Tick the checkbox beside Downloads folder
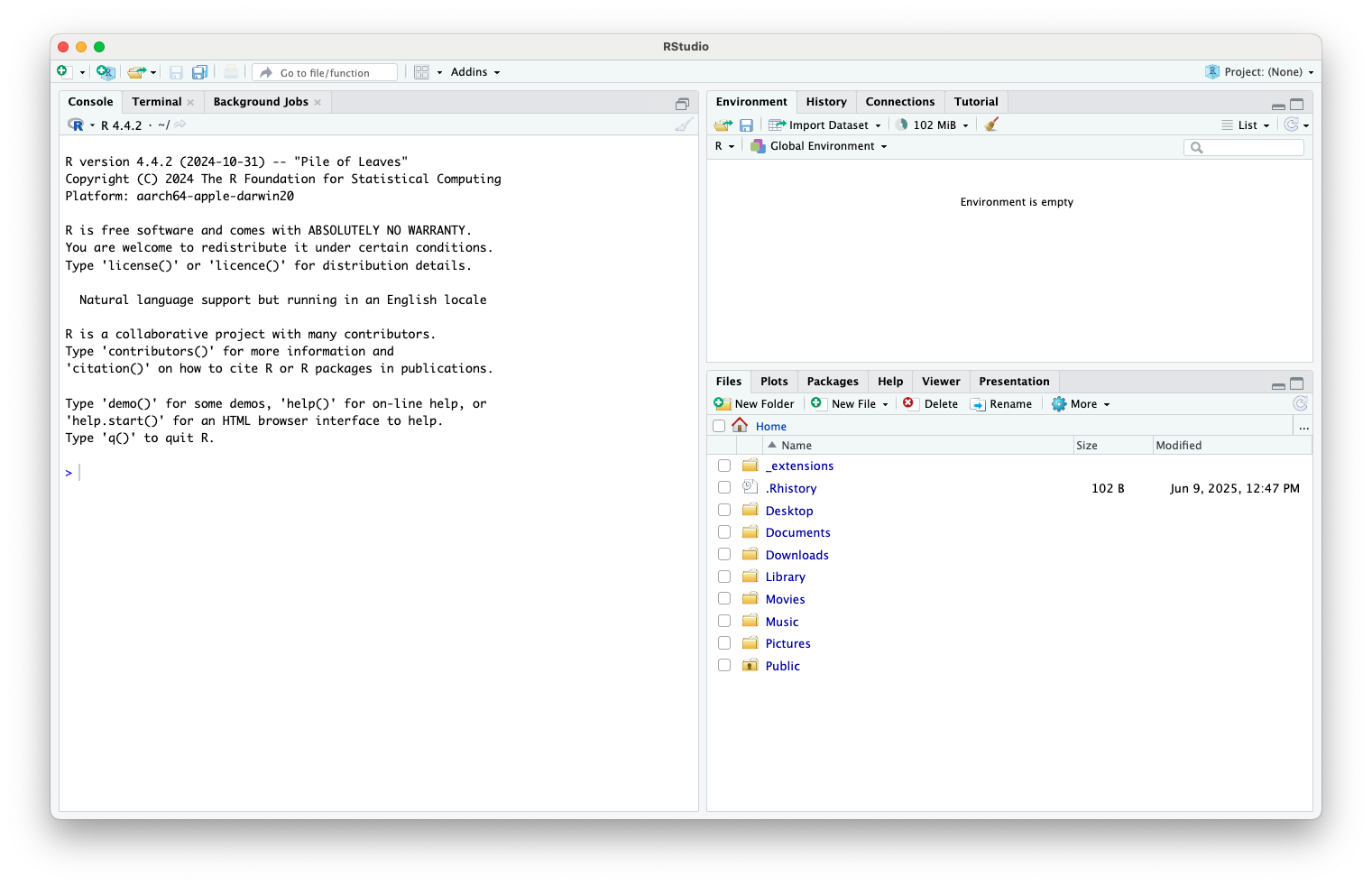1372x886 pixels. pos(724,555)
